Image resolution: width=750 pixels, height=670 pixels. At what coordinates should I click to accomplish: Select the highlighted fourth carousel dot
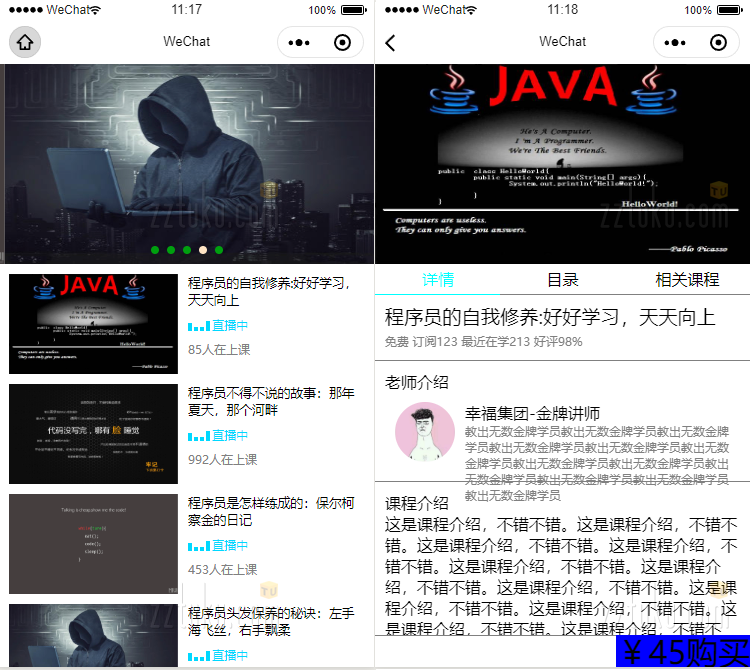point(203,250)
